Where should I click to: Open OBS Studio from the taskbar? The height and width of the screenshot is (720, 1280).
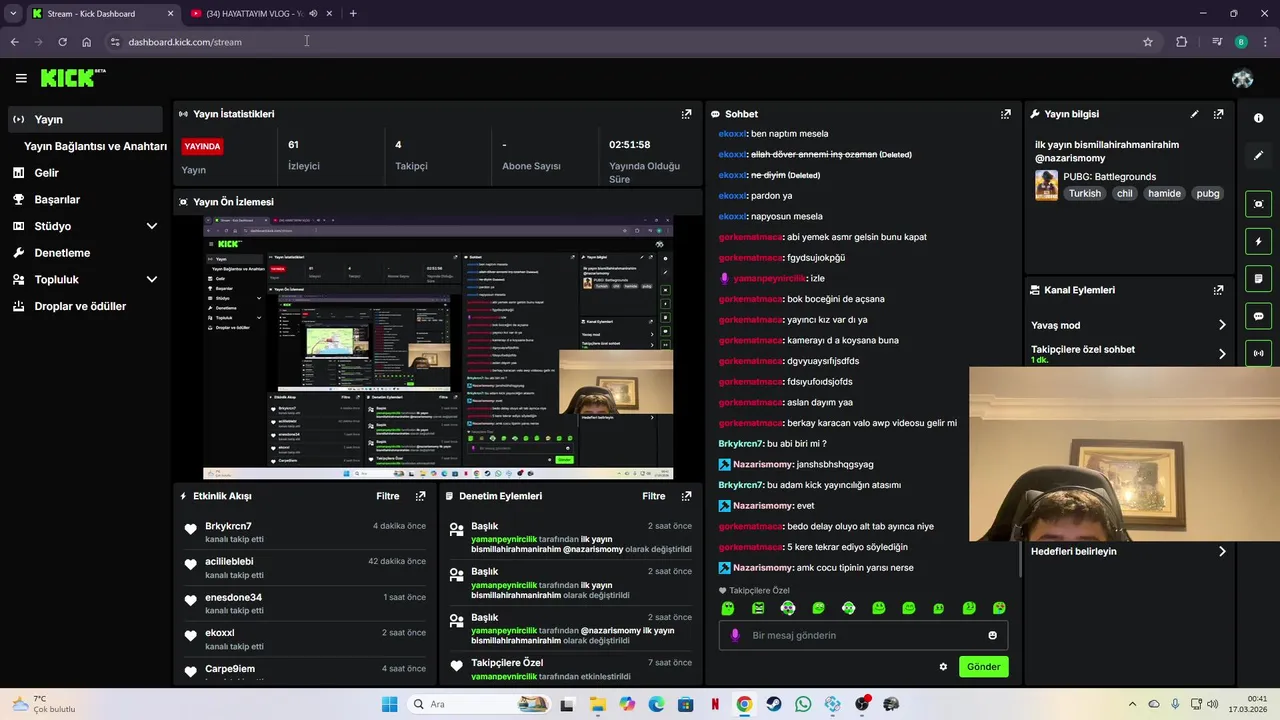862,704
